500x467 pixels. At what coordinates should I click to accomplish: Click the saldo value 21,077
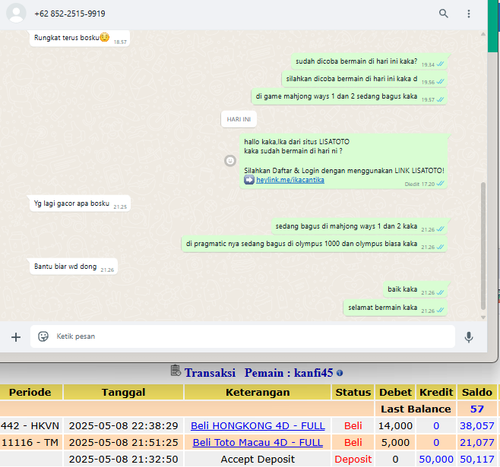477,442
